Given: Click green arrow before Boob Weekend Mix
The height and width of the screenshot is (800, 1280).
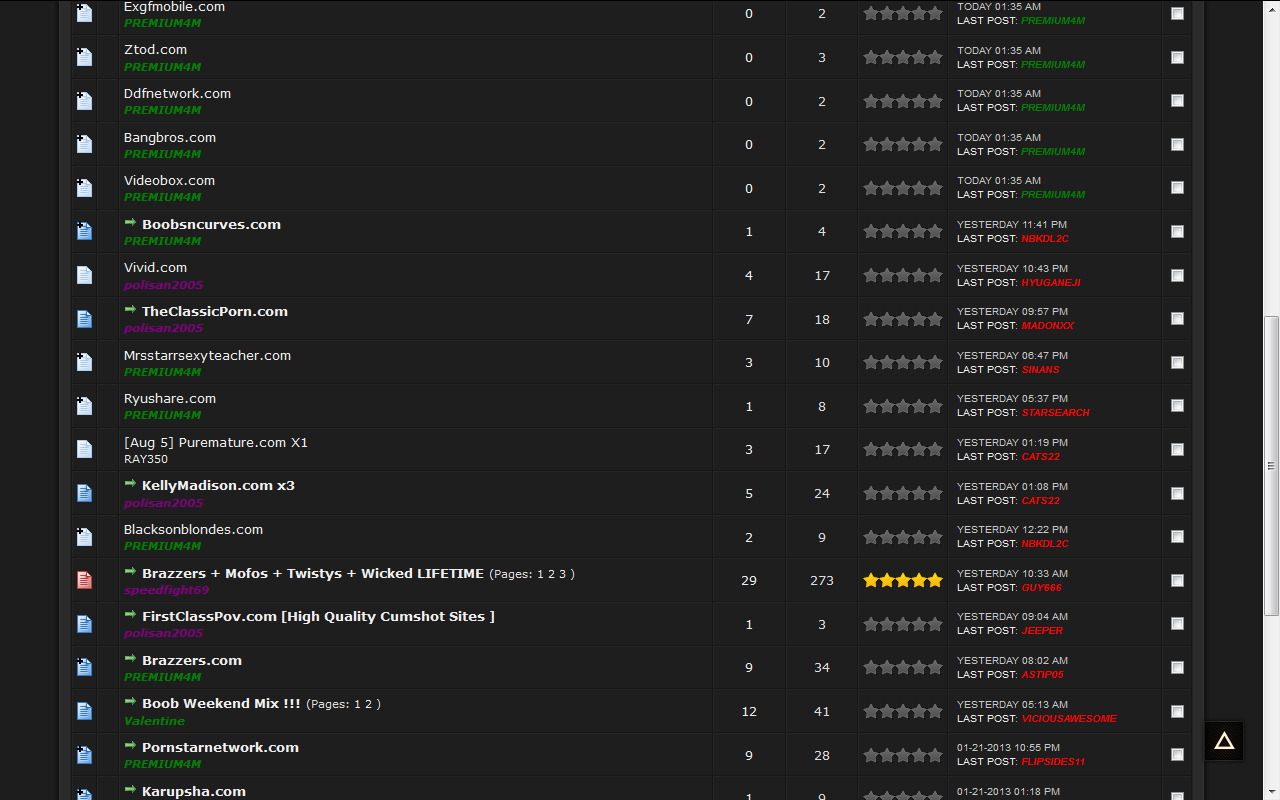Looking at the screenshot, I should pos(130,702).
